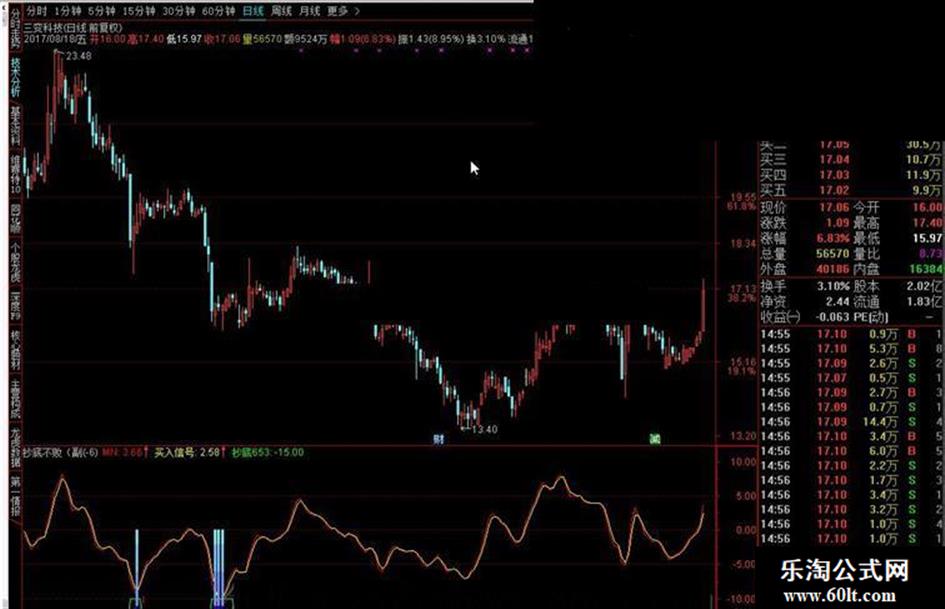Click the 总量 56570 value
The width and height of the screenshot is (945, 609).
coord(832,254)
